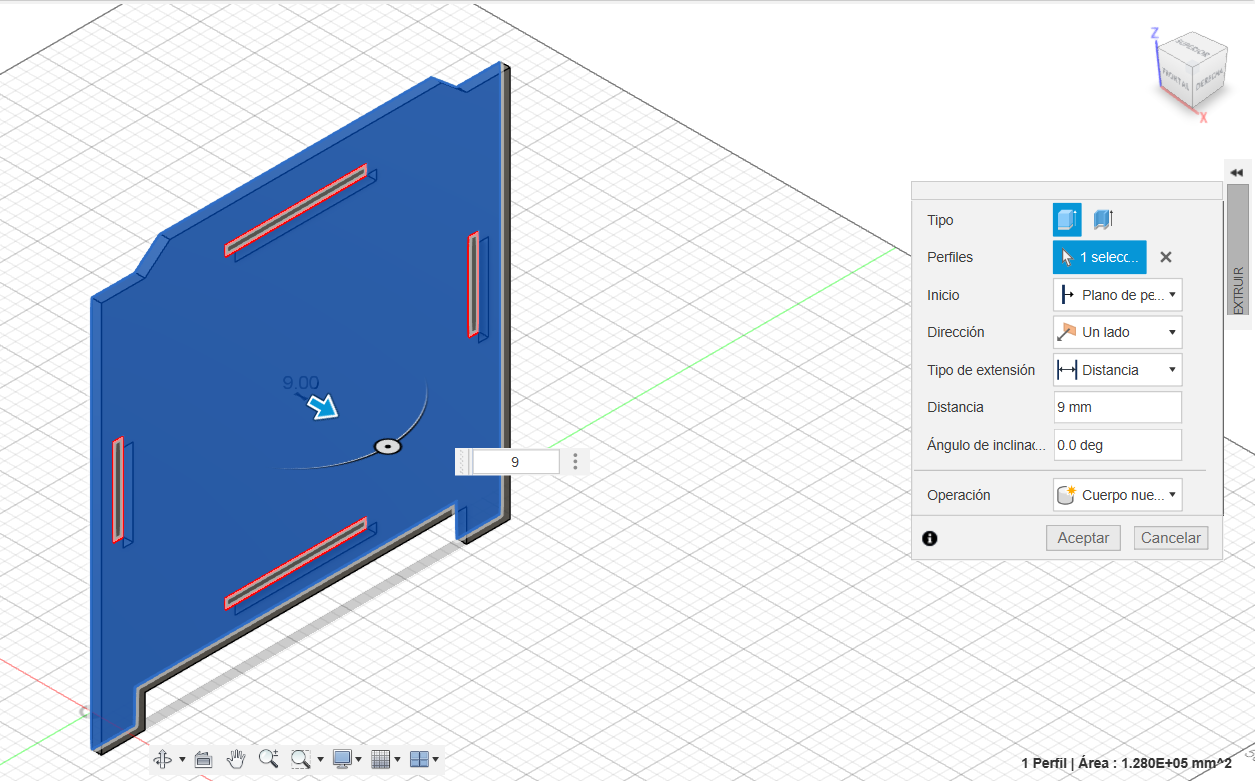Click the blue distance manipulator arrow
The image size is (1255, 781).
click(x=323, y=405)
